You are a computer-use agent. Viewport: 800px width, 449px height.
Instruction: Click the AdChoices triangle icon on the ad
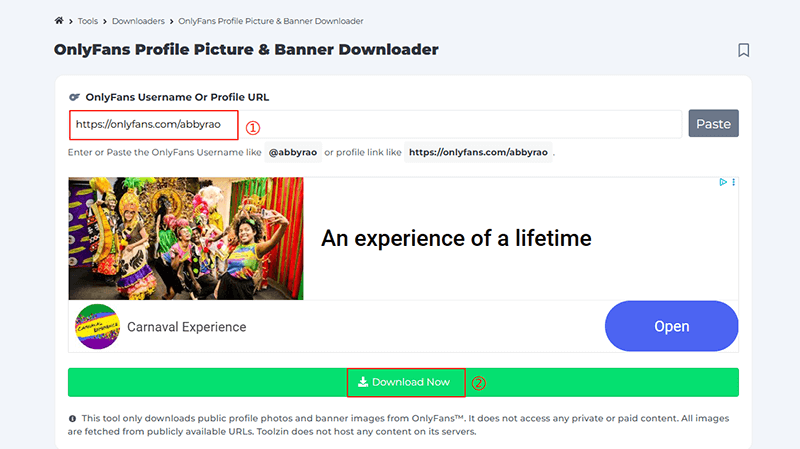point(723,183)
